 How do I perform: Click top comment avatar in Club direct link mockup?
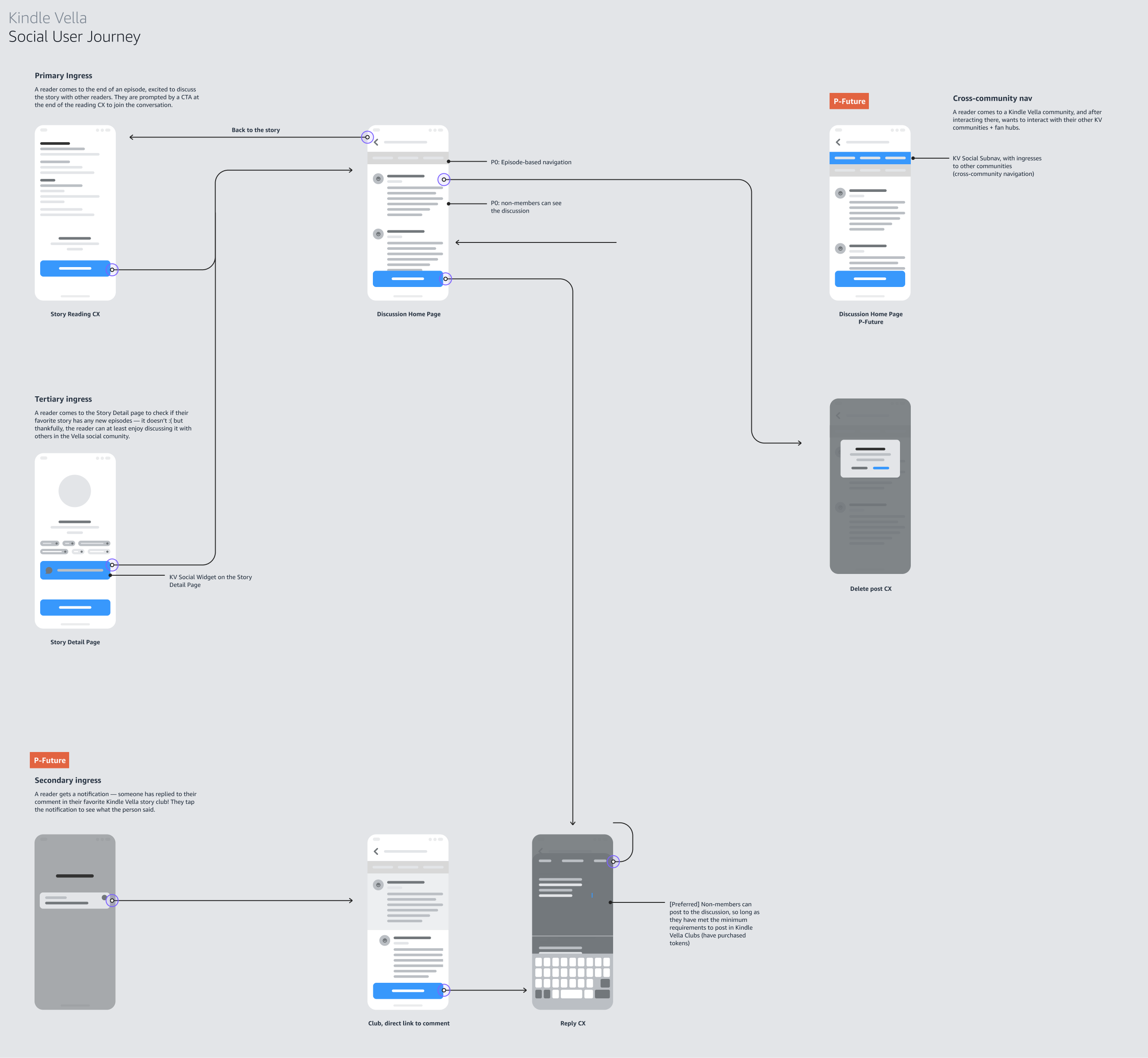(x=378, y=885)
